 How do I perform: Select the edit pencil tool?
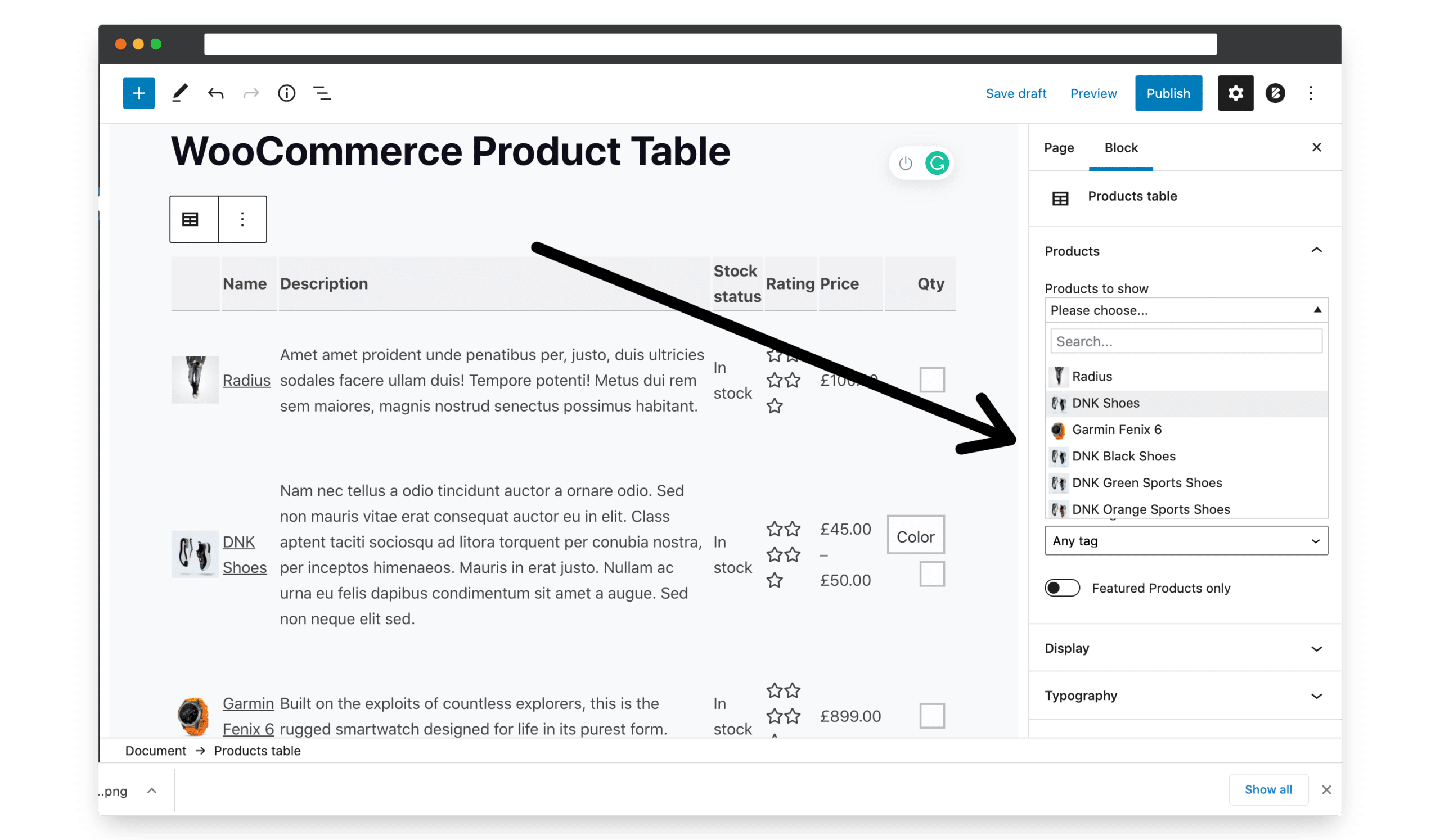pos(180,93)
